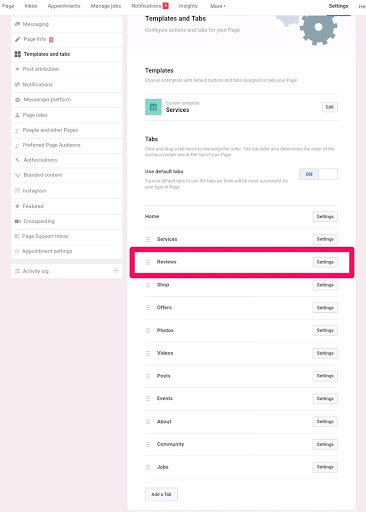Image resolution: width=366 pixels, height=512 pixels.
Task: Click the Appointment settings icon
Action: click(17, 251)
